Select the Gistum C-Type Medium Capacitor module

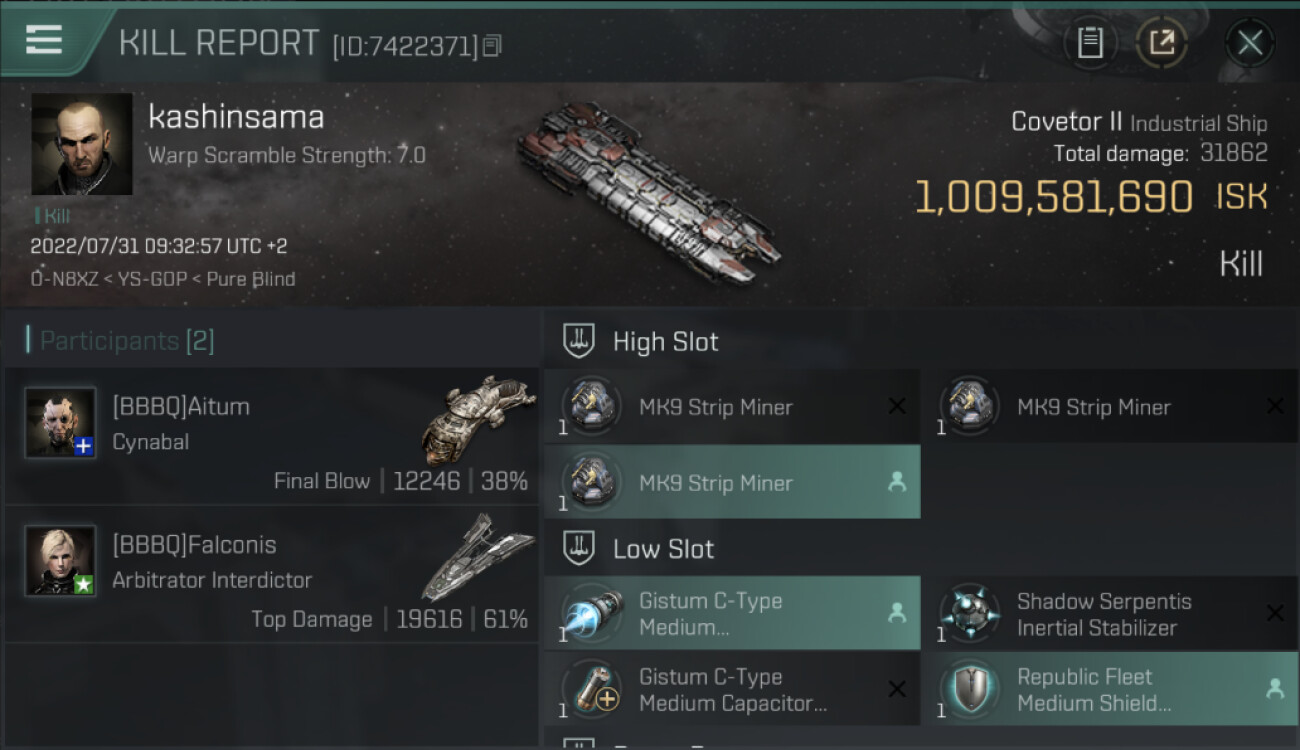(x=731, y=690)
